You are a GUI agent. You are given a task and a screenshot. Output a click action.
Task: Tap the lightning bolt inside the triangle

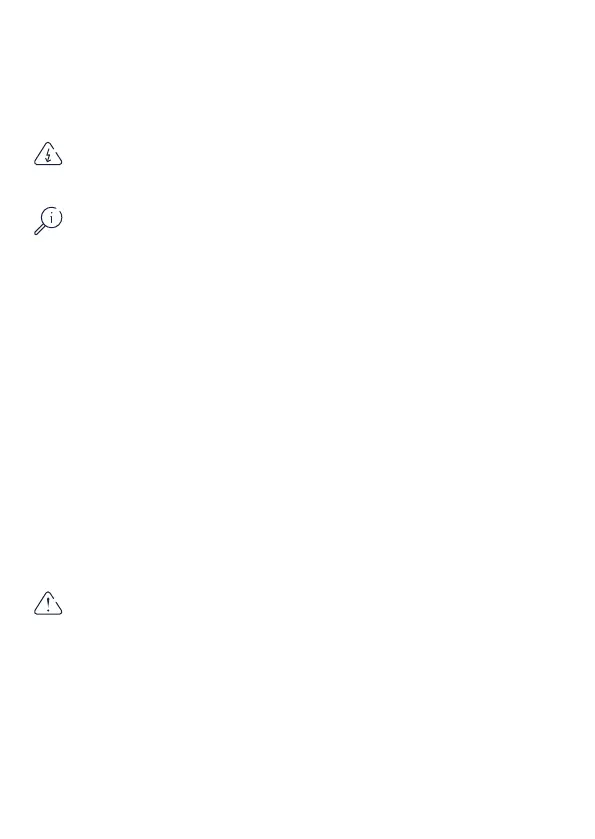(48, 156)
